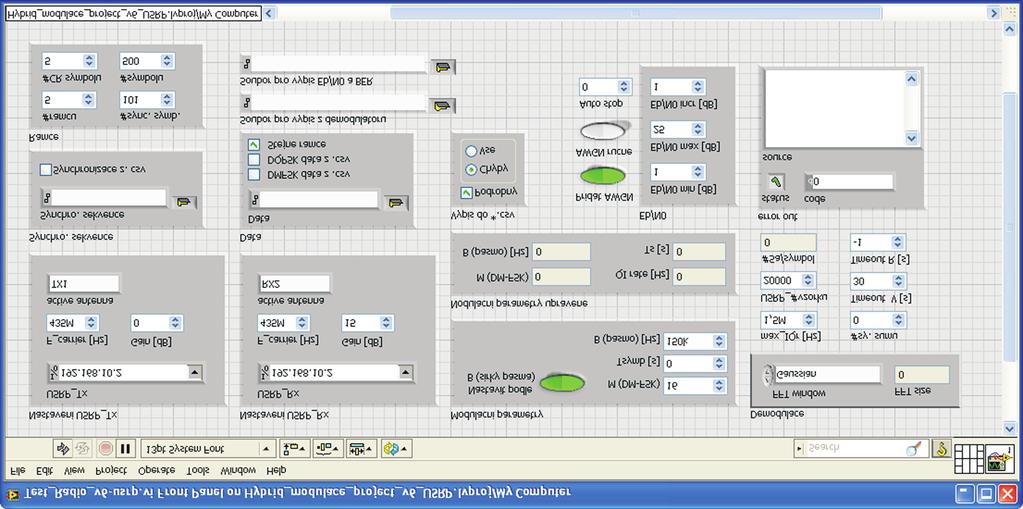Click the Abort Execution stop button

[105, 449]
